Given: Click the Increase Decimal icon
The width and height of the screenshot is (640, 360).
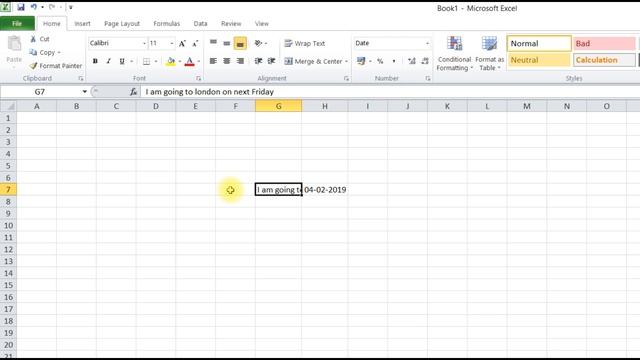Looking at the screenshot, I should click(x=411, y=61).
